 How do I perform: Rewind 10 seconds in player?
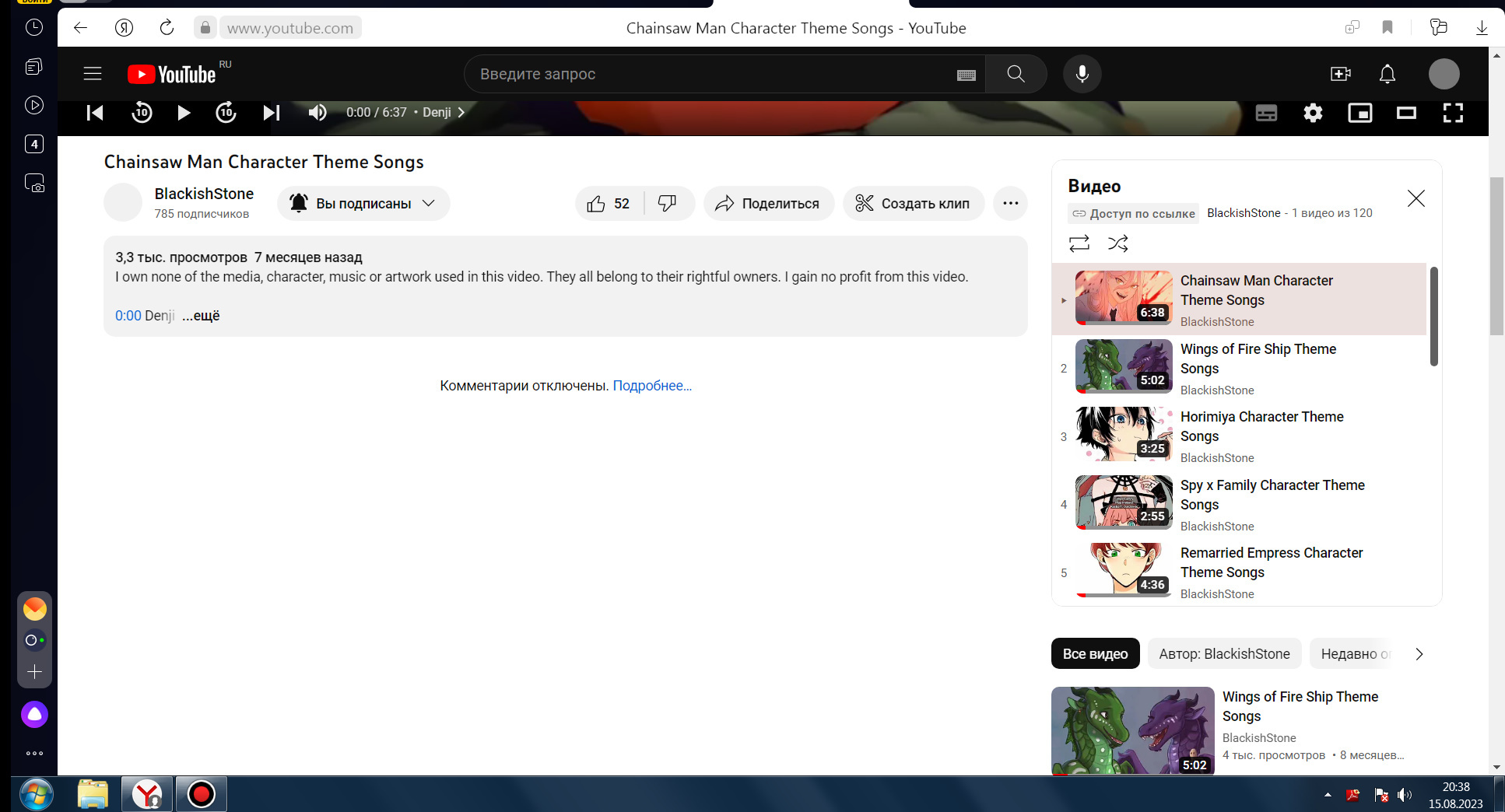pyautogui.click(x=142, y=113)
